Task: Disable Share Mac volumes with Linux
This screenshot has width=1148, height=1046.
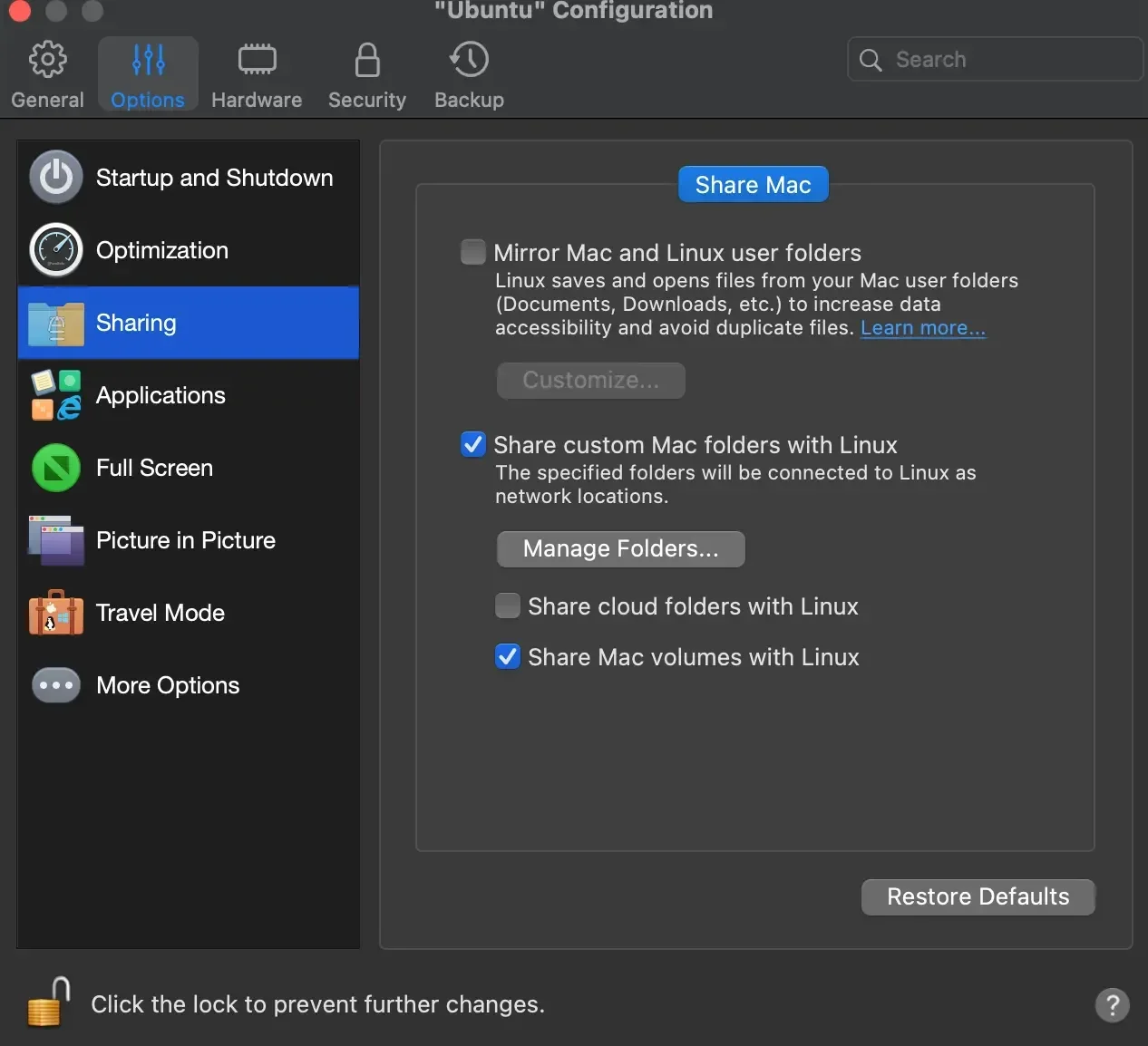Action: (508, 656)
